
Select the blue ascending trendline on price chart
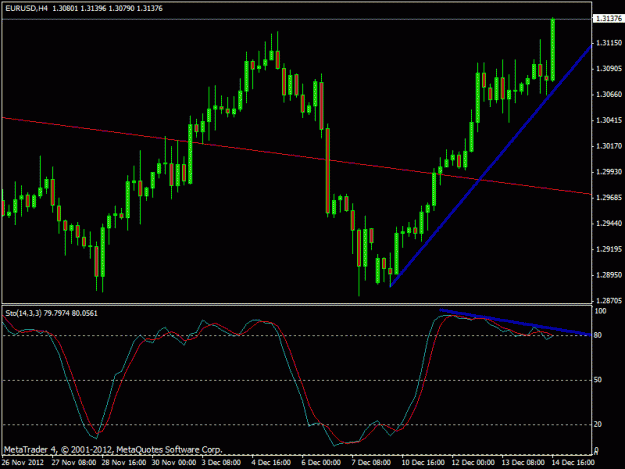[x=490, y=167]
